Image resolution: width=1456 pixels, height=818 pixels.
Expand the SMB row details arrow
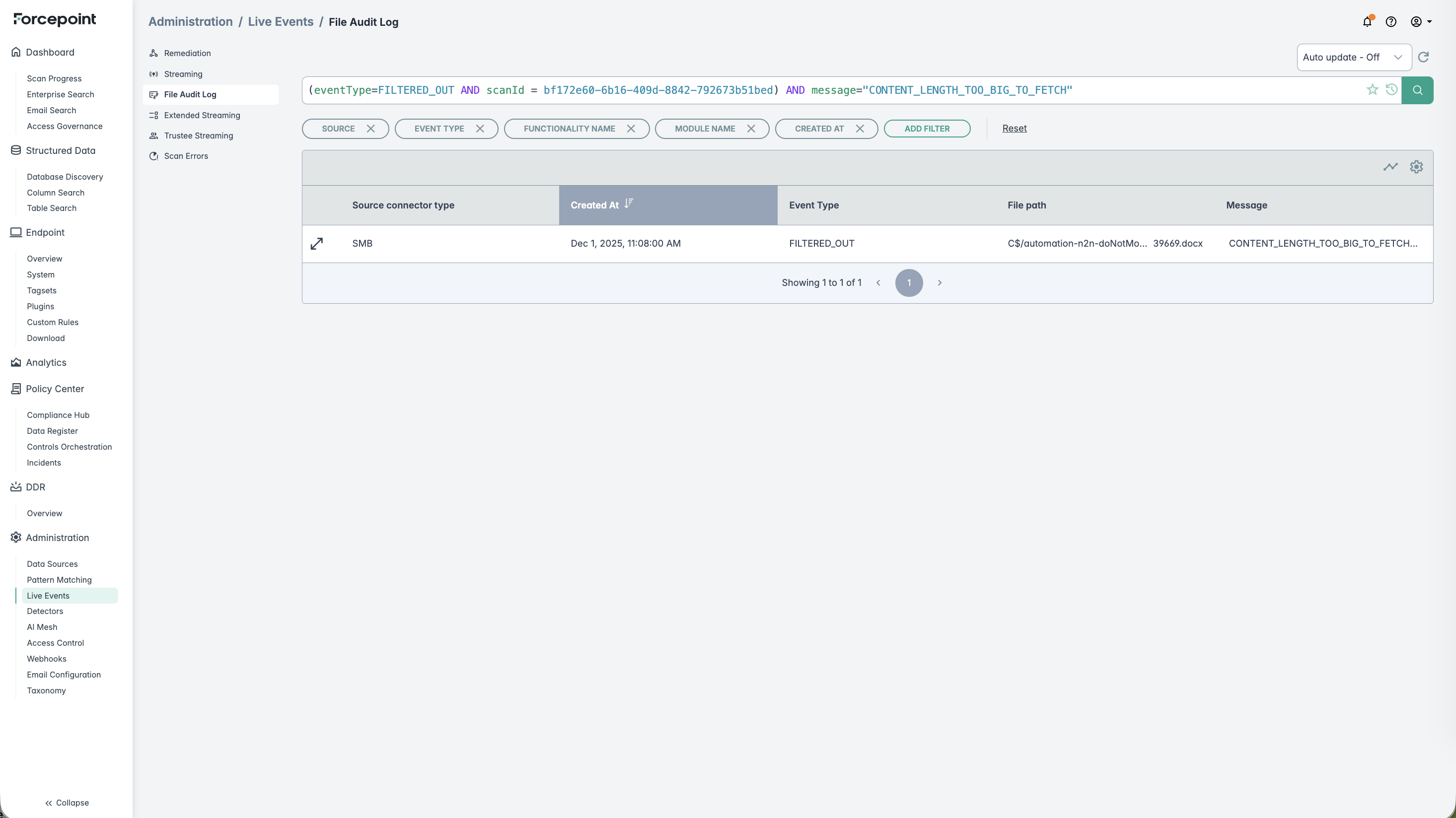click(316, 244)
